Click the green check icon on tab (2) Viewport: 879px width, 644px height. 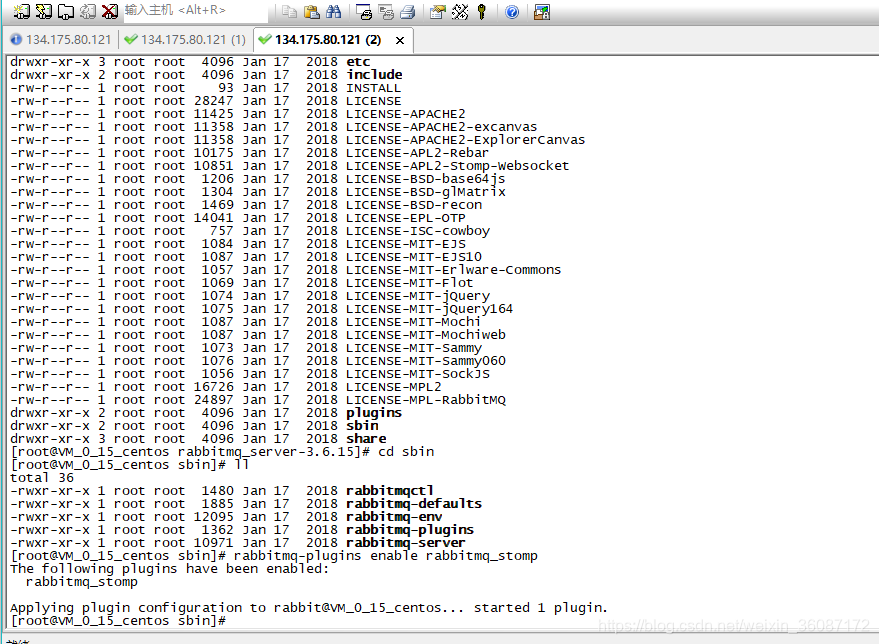[x=265, y=39]
